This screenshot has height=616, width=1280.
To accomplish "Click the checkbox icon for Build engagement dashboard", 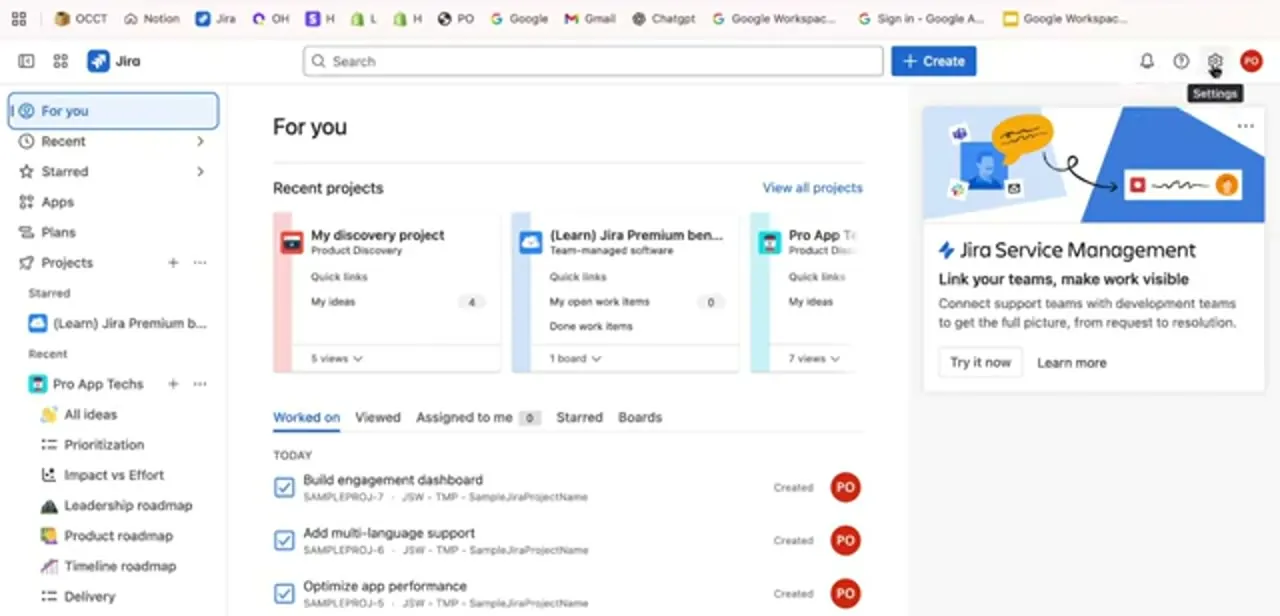I will coord(284,487).
